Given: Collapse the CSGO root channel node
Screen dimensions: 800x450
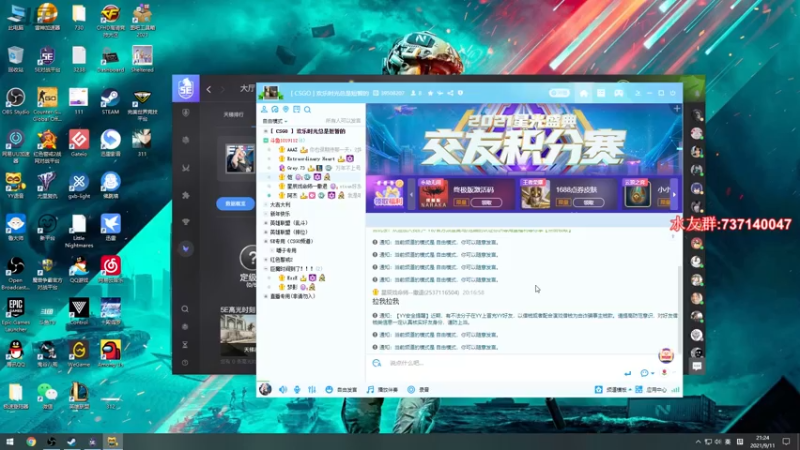Looking at the screenshot, I should click(x=266, y=131).
